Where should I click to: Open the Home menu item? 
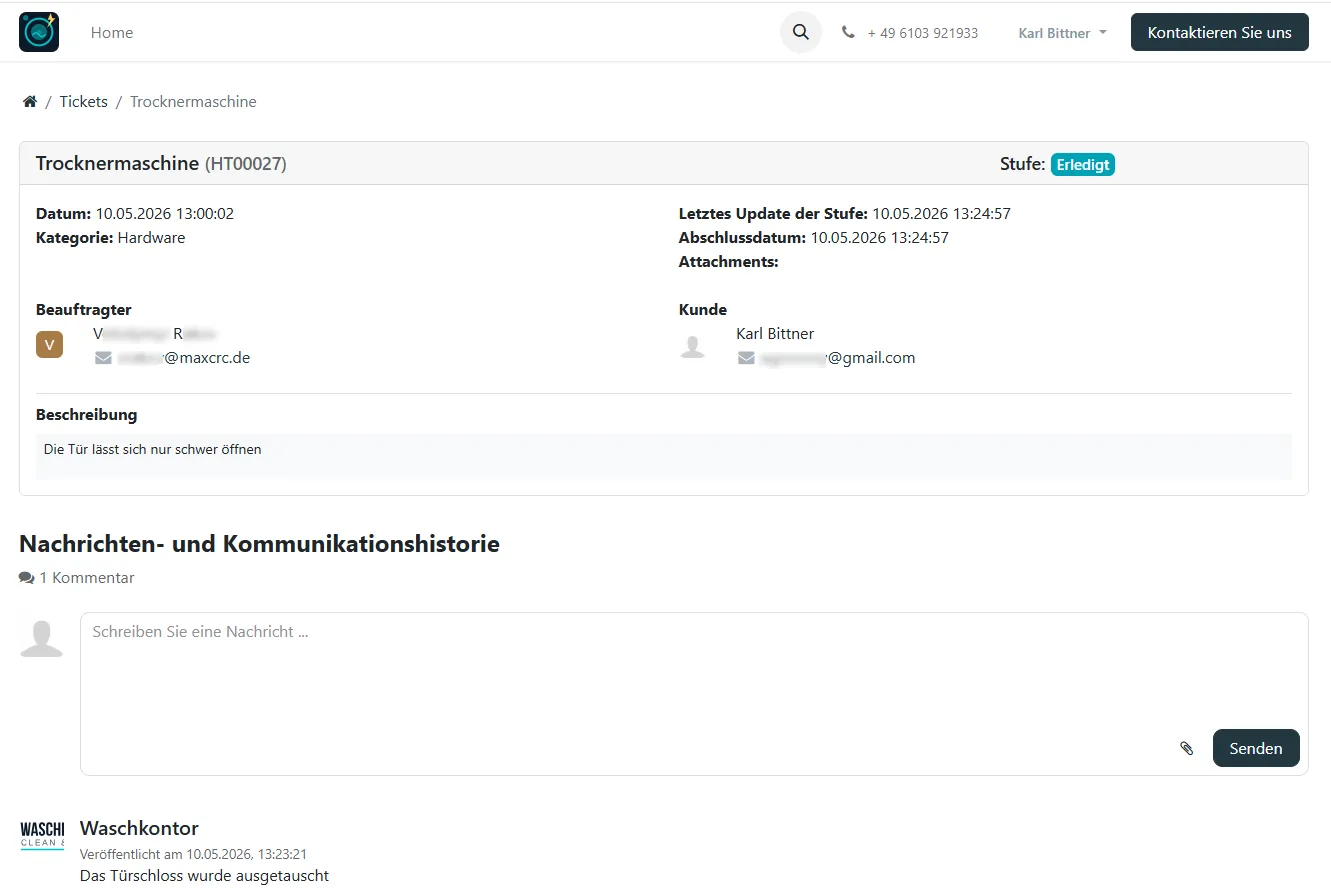tap(112, 32)
